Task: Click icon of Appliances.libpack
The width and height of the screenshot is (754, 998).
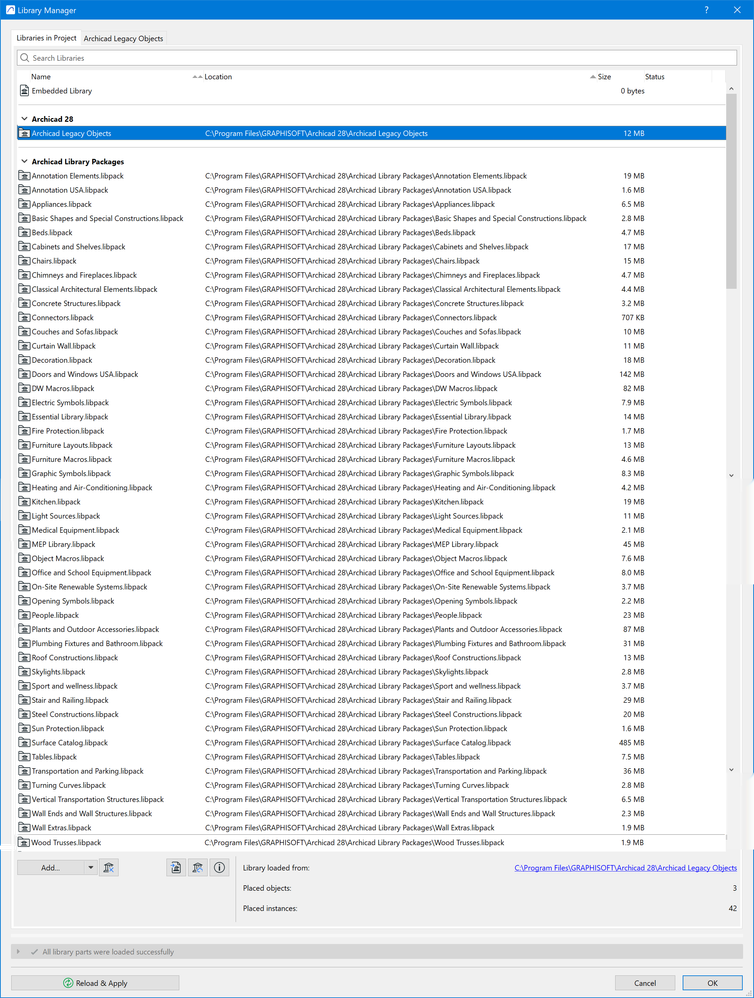Action: 25,204
